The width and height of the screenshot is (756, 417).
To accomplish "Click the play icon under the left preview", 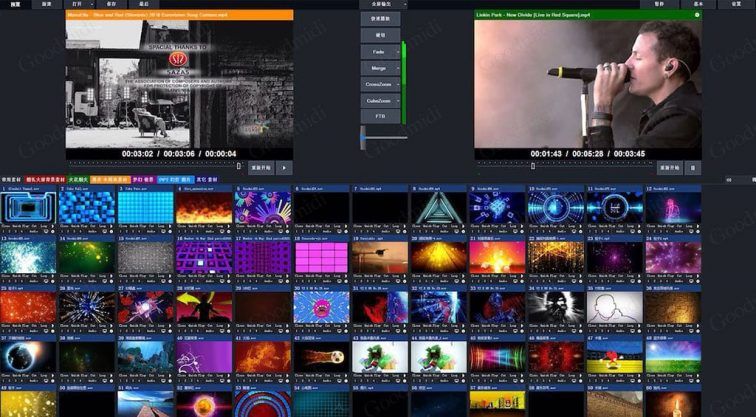I will (285, 168).
